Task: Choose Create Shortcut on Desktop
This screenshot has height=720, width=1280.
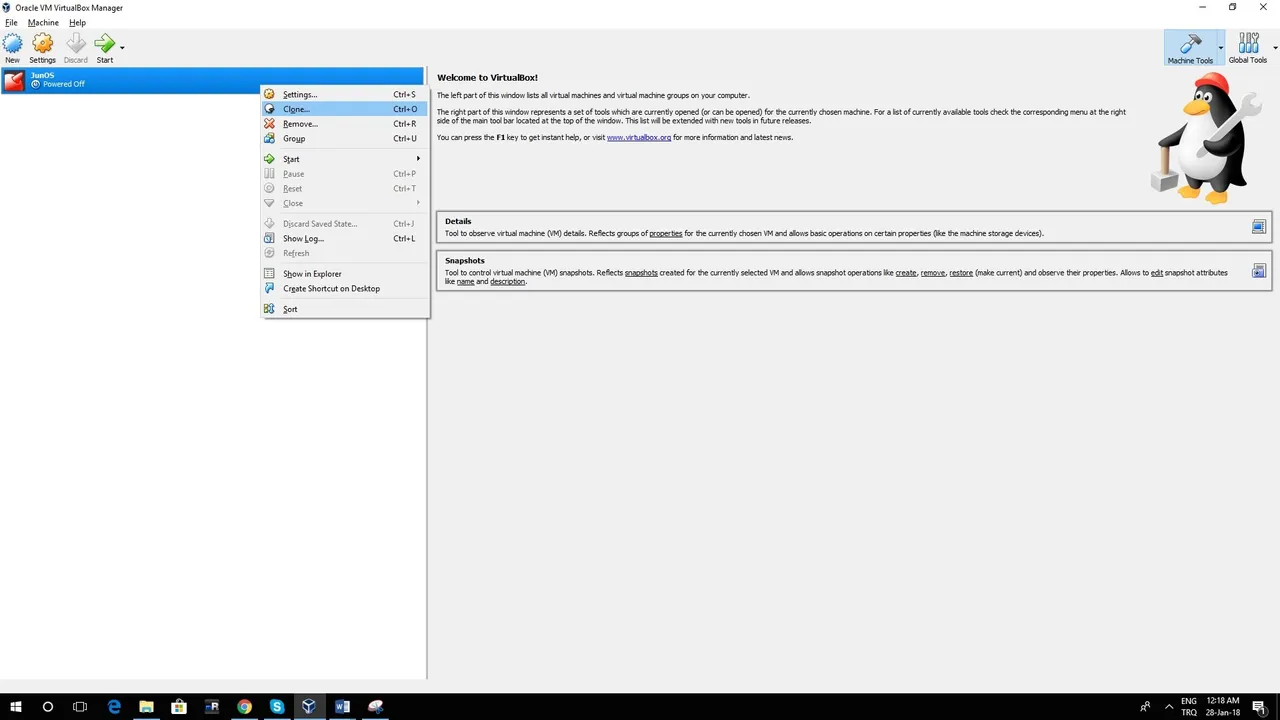Action: [345, 288]
